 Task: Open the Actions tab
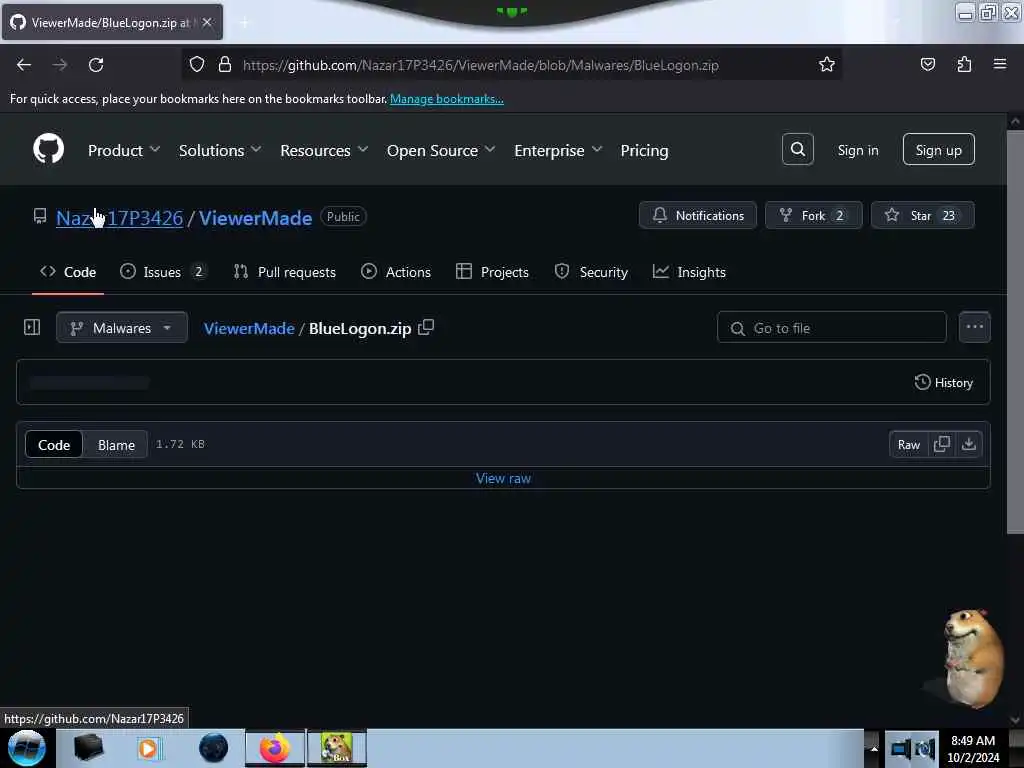[396, 272]
